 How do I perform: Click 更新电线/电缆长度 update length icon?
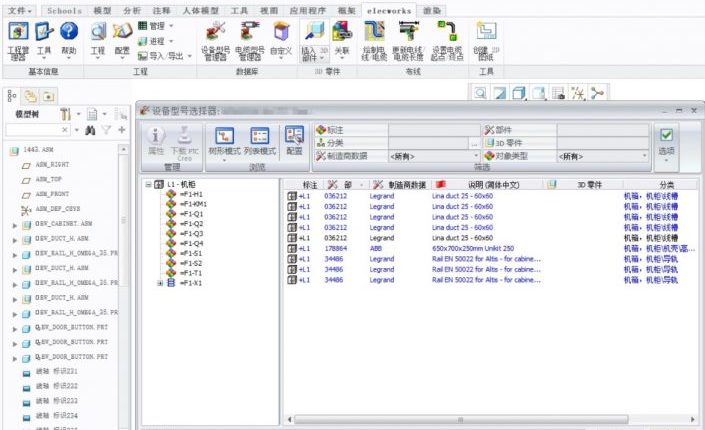tap(408, 31)
